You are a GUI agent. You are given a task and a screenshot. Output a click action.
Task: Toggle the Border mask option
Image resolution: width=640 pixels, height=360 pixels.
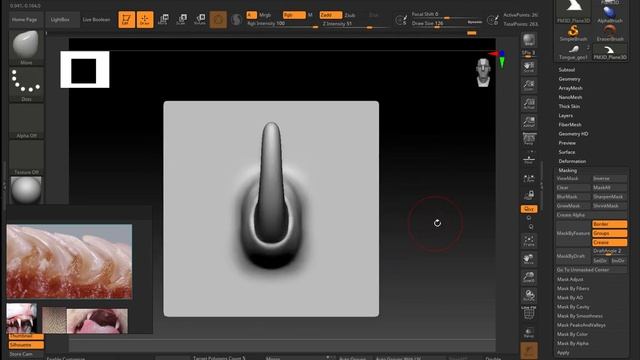click(609, 224)
